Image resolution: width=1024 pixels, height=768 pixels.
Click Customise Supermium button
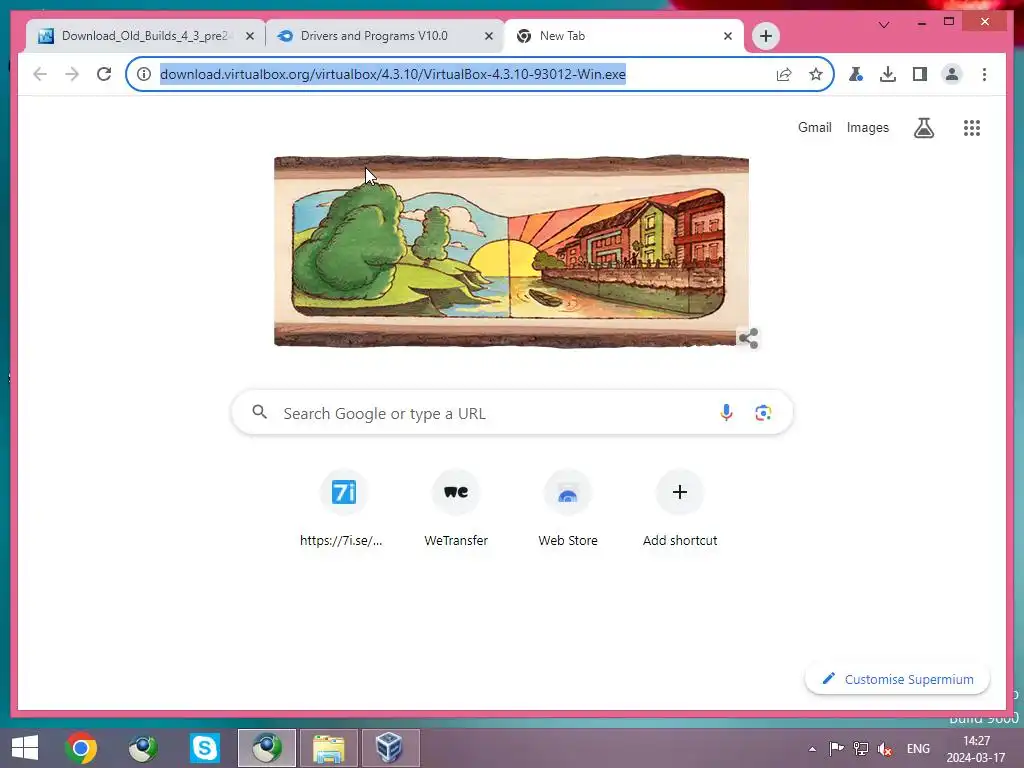point(897,679)
